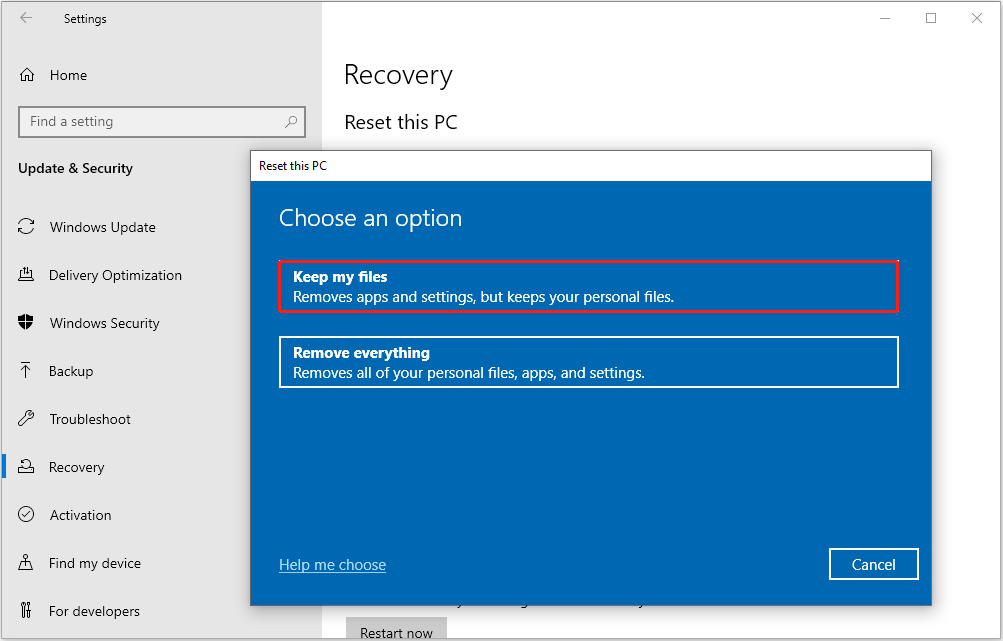1003x641 pixels.
Task: Click the Activation checkmark icon
Action: 26,514
